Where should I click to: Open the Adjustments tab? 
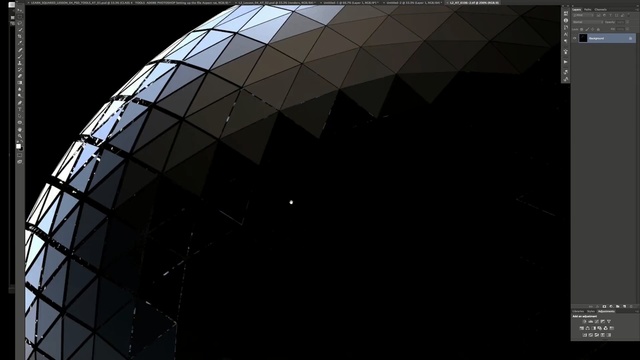pos(607,311)
